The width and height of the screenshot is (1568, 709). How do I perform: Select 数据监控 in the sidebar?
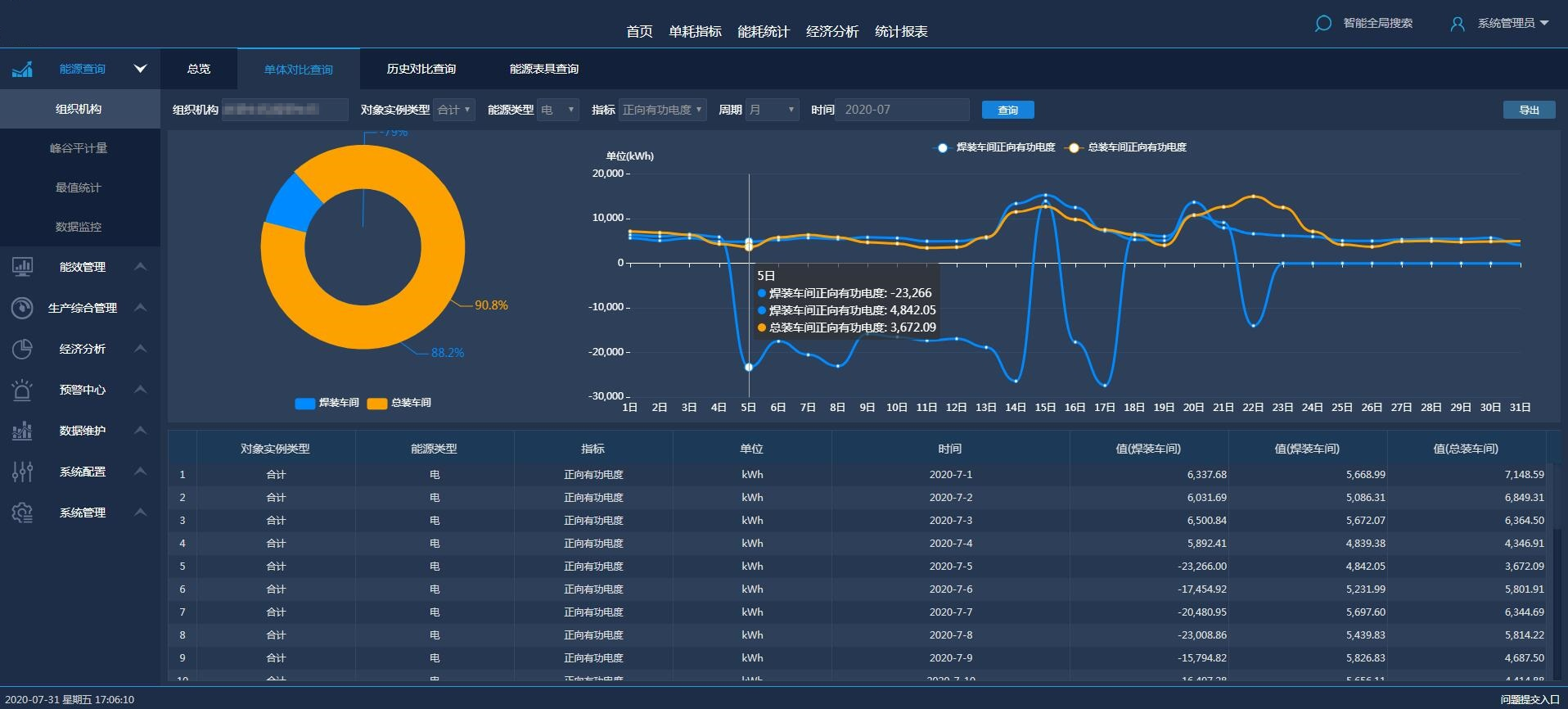(79, 227)
